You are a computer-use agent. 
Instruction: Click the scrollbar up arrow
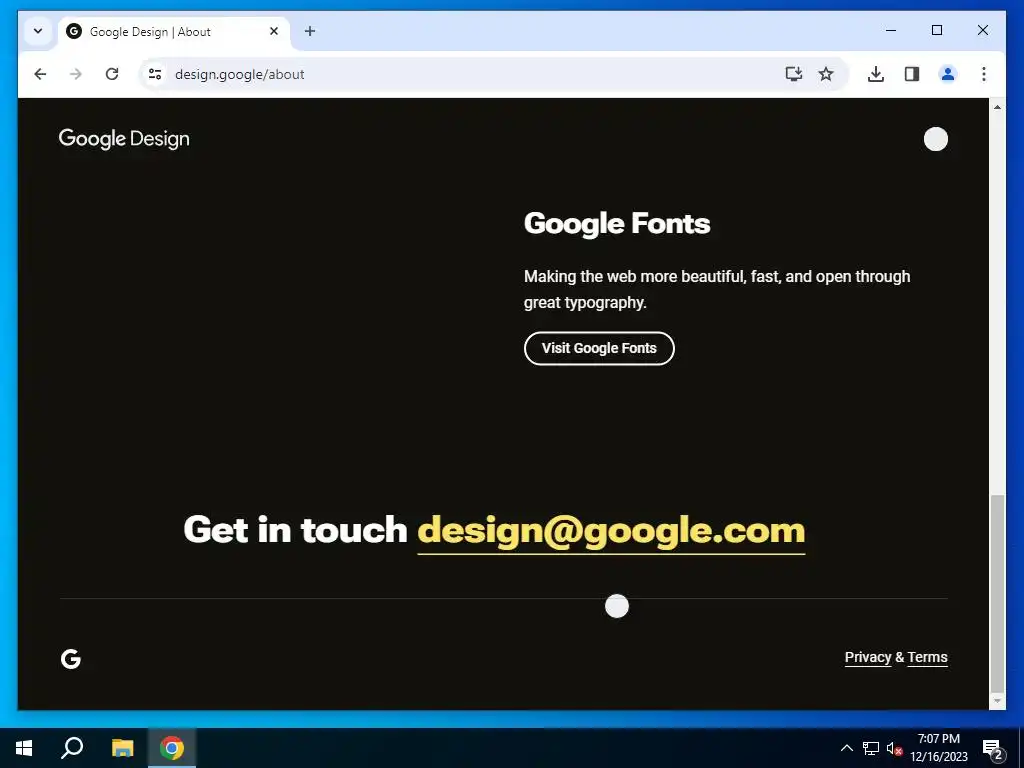(x=997, y=106)
